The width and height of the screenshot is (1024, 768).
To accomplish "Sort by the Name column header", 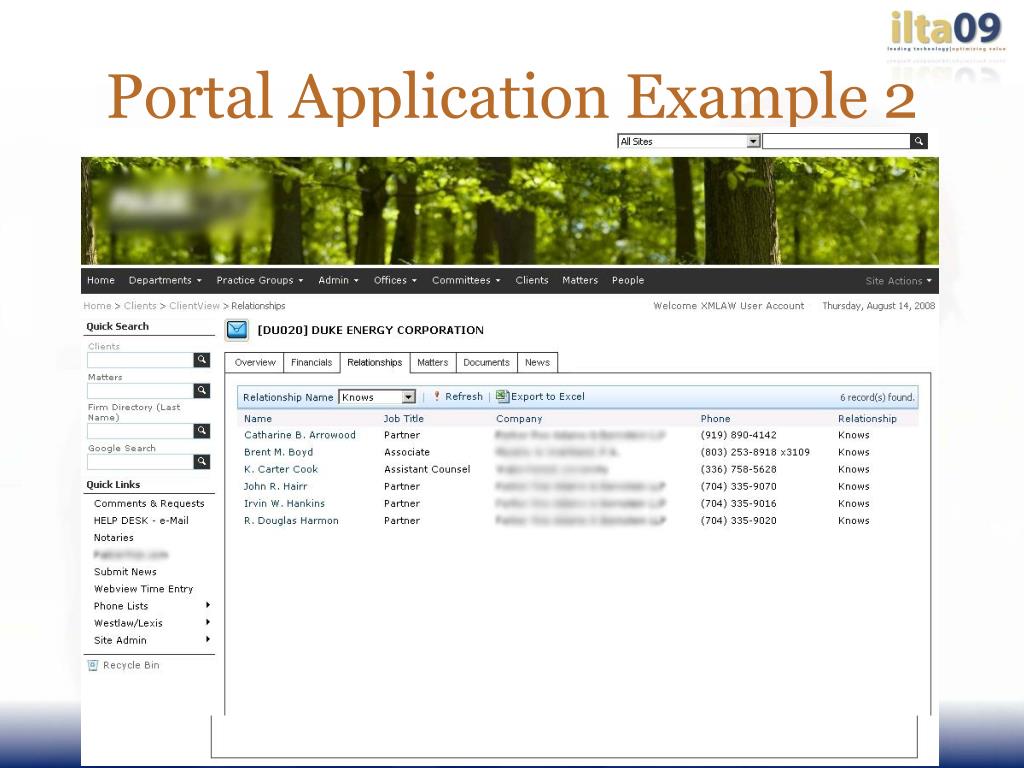I will coord(258,419).
